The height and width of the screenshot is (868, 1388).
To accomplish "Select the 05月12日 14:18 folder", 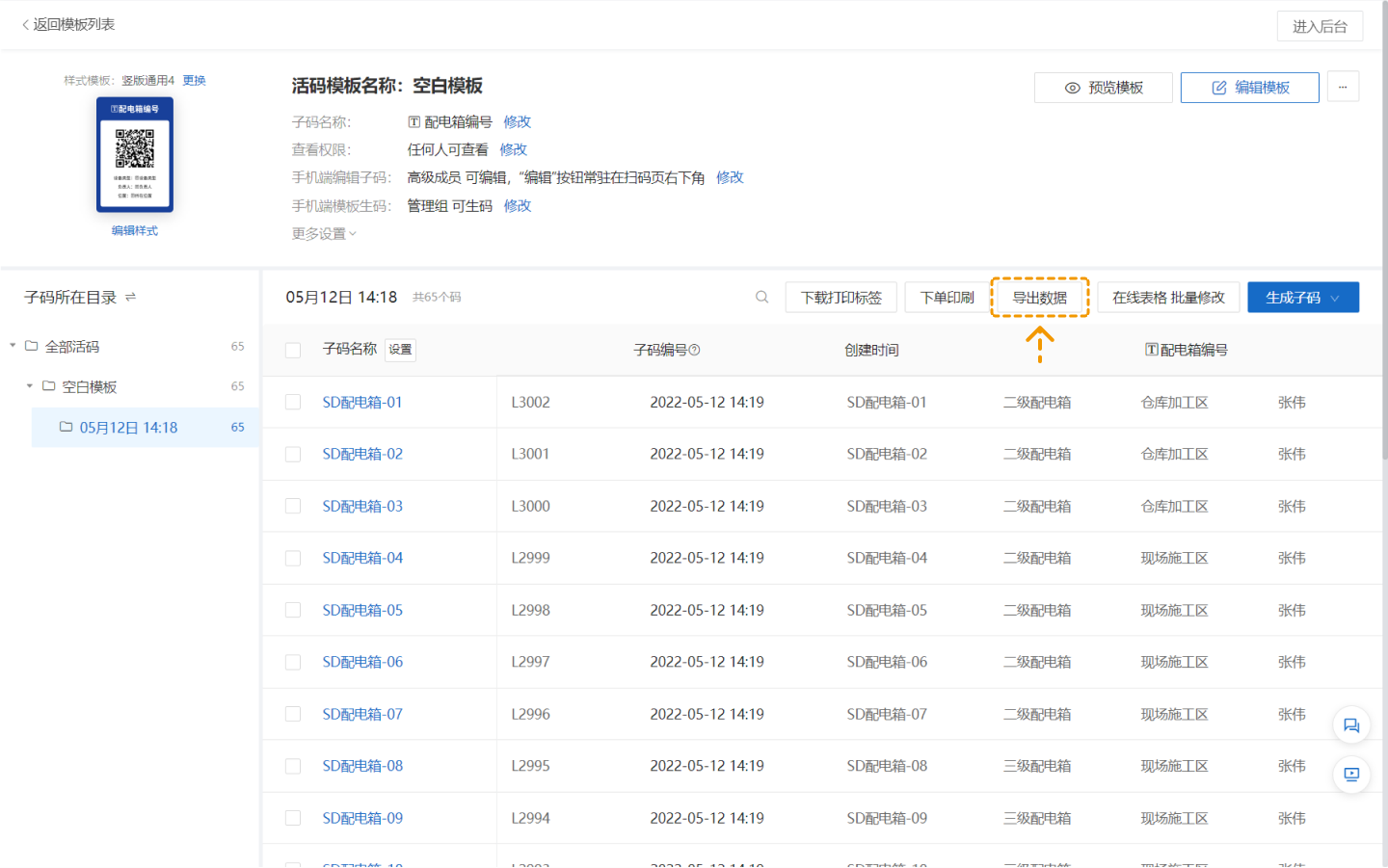I will tap(128, 428).
